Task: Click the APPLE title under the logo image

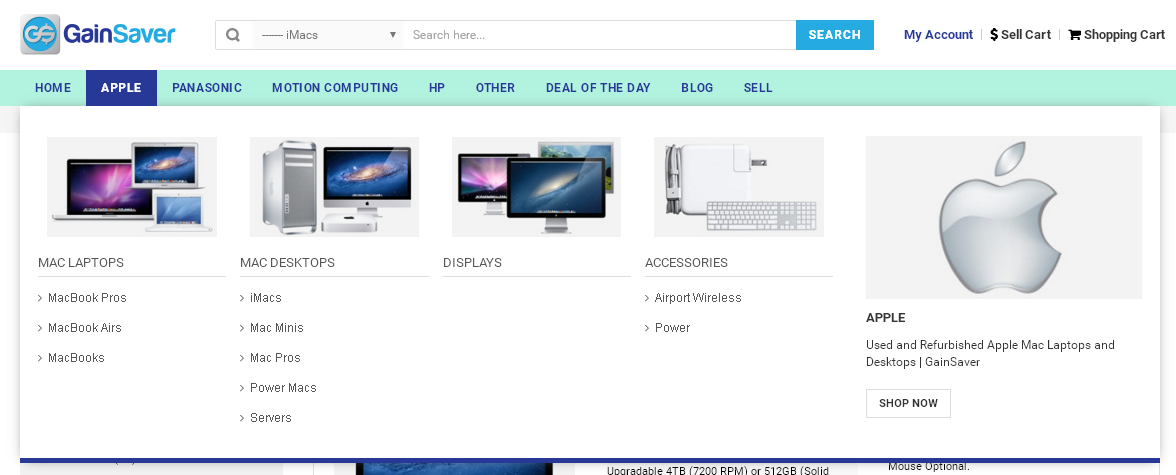Action: [886, 318]
